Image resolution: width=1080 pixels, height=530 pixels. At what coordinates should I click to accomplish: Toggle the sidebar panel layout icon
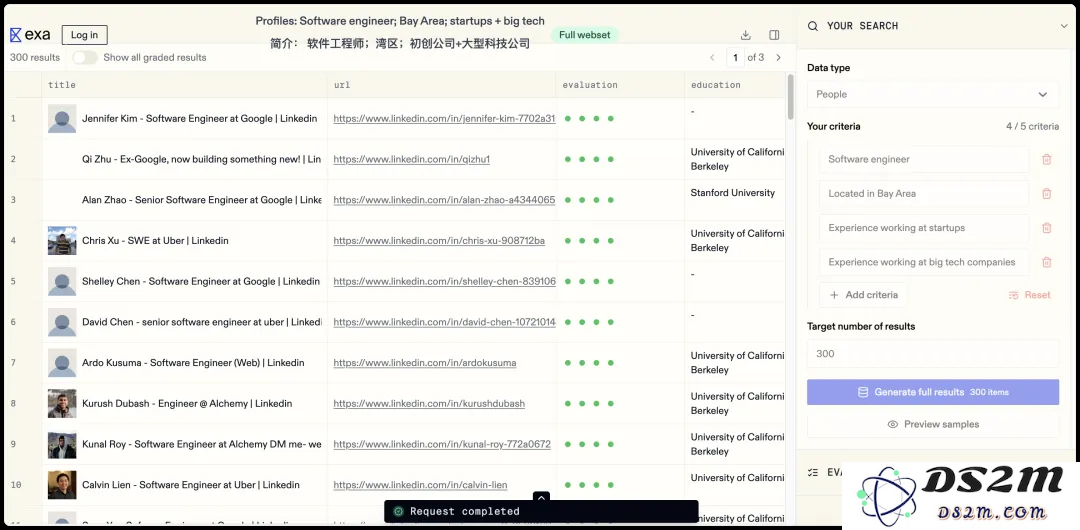(x=774, y=35)
